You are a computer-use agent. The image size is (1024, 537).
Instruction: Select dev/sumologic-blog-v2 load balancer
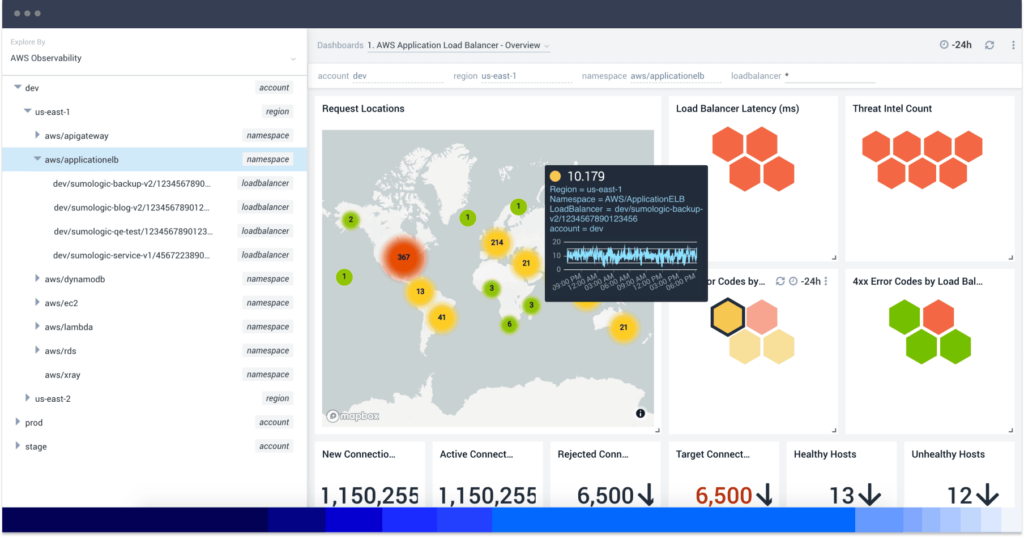tap(154, 207)
